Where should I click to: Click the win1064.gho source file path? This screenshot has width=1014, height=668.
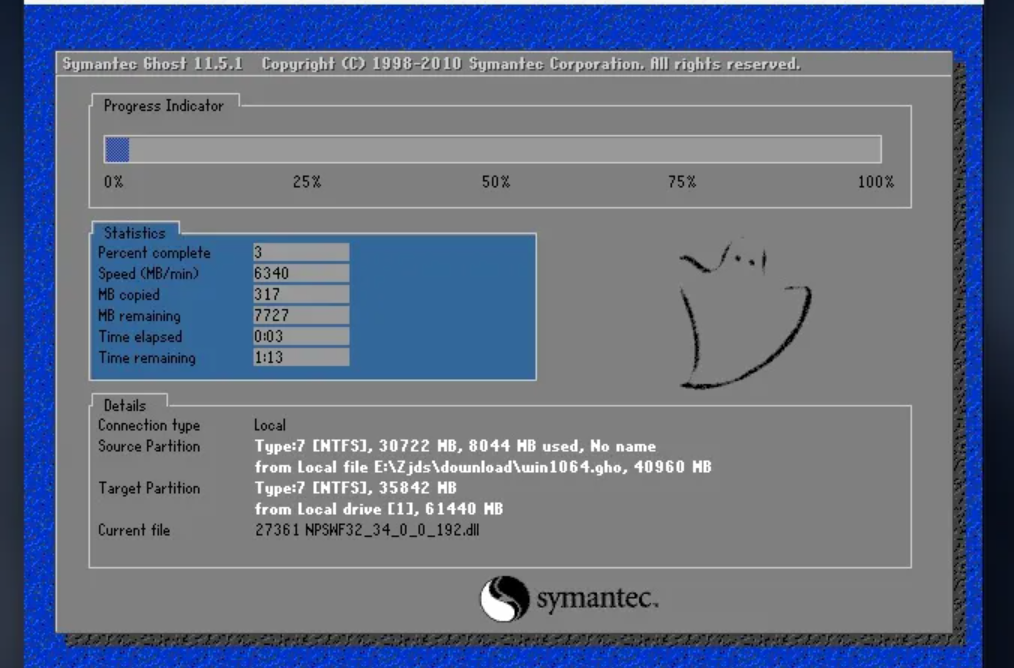[x=483, y=467]
